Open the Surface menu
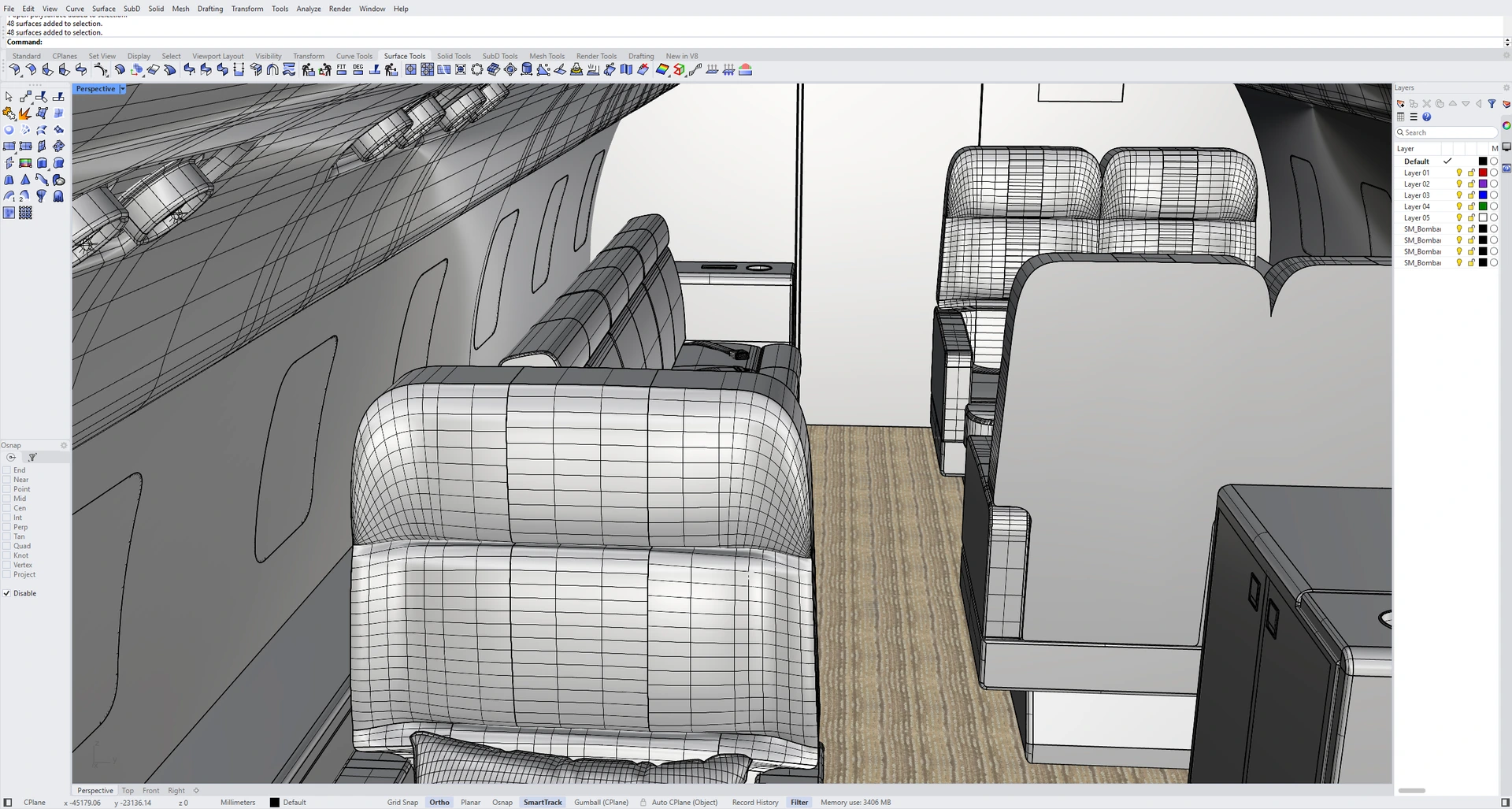 tap(103, 9)
